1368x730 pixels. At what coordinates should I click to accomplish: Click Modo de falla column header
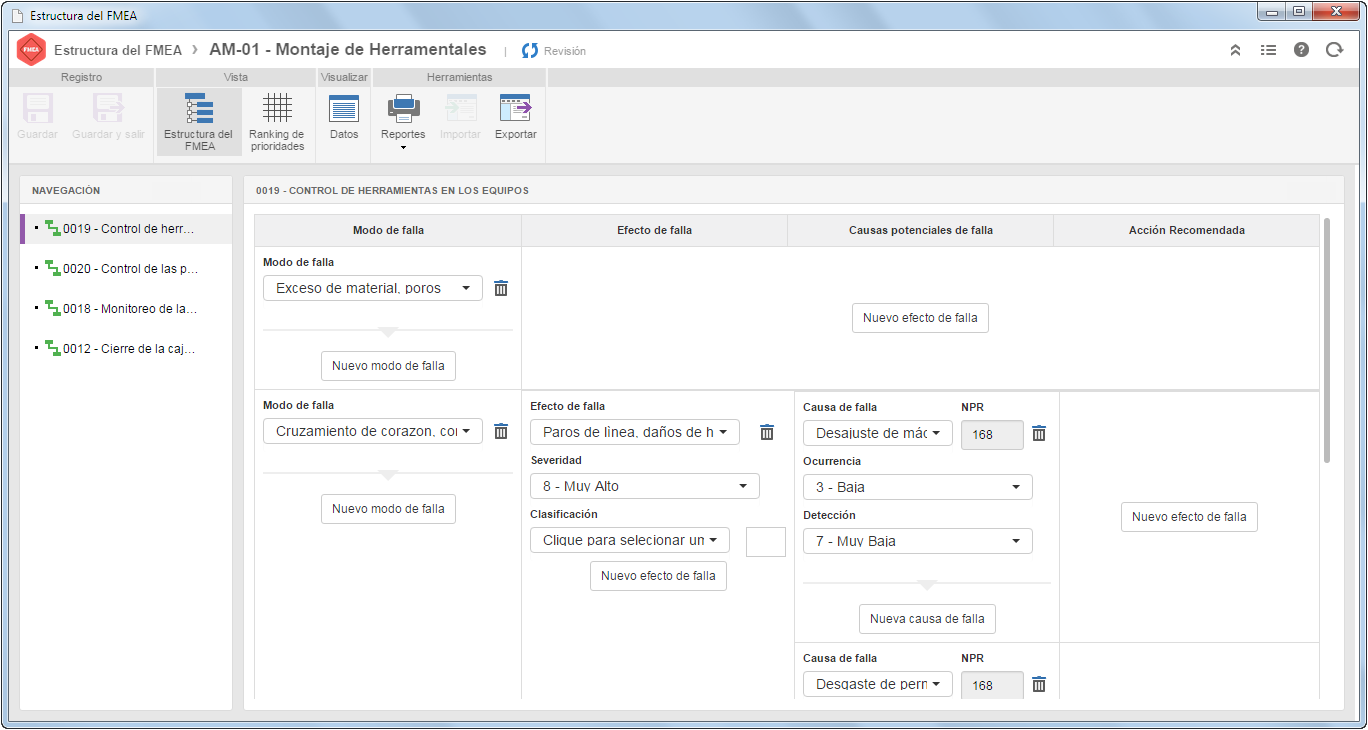(x=388, y=230)
